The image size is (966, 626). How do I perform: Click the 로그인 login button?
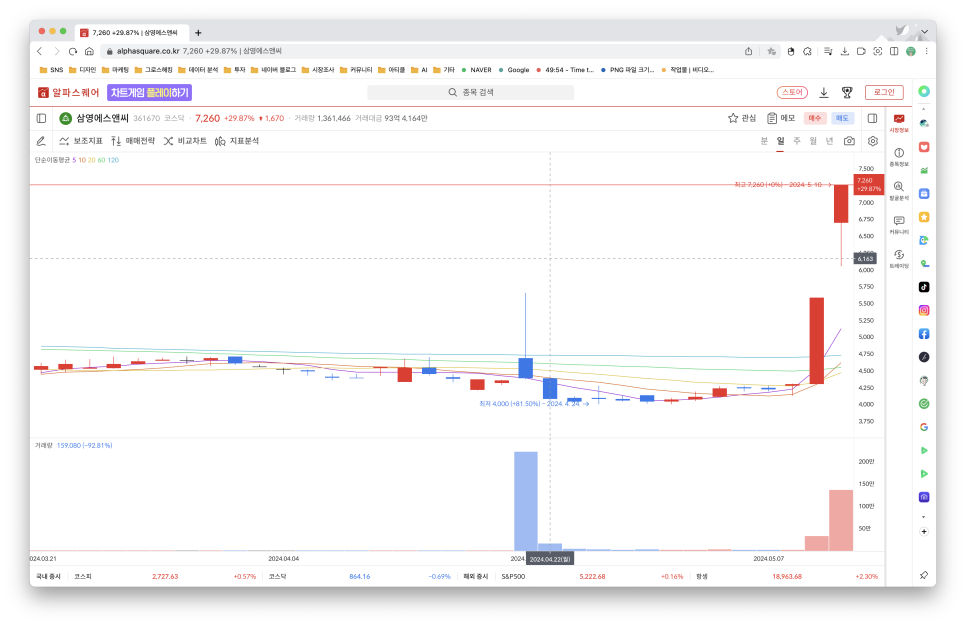[884, 92]
